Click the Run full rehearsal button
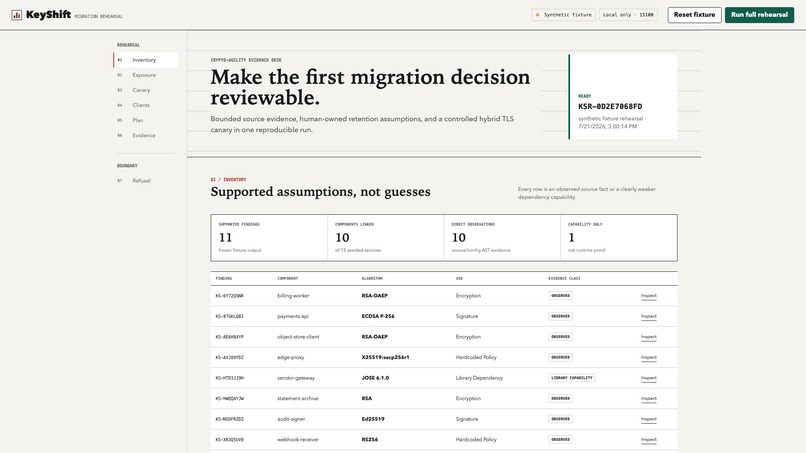Image resolution: width=806 pixels, height=453 pixels. (759, 15)
